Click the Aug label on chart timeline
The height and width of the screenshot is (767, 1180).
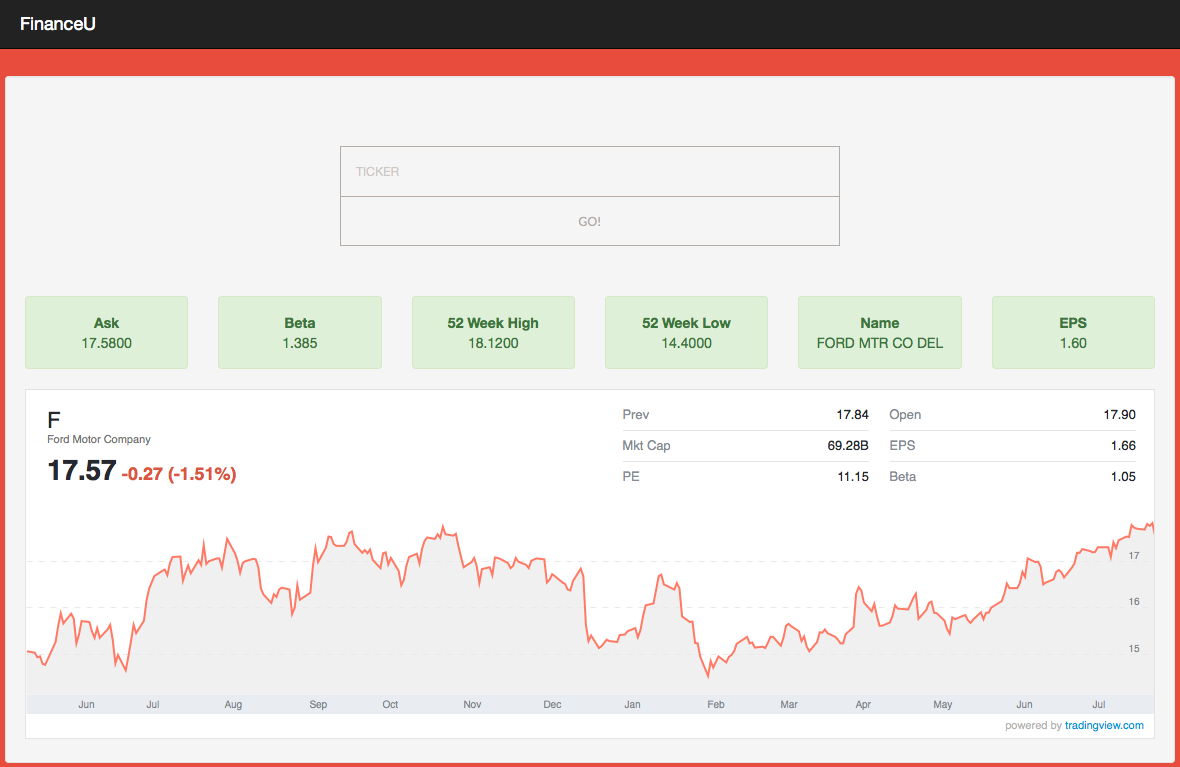pos(233,705)
